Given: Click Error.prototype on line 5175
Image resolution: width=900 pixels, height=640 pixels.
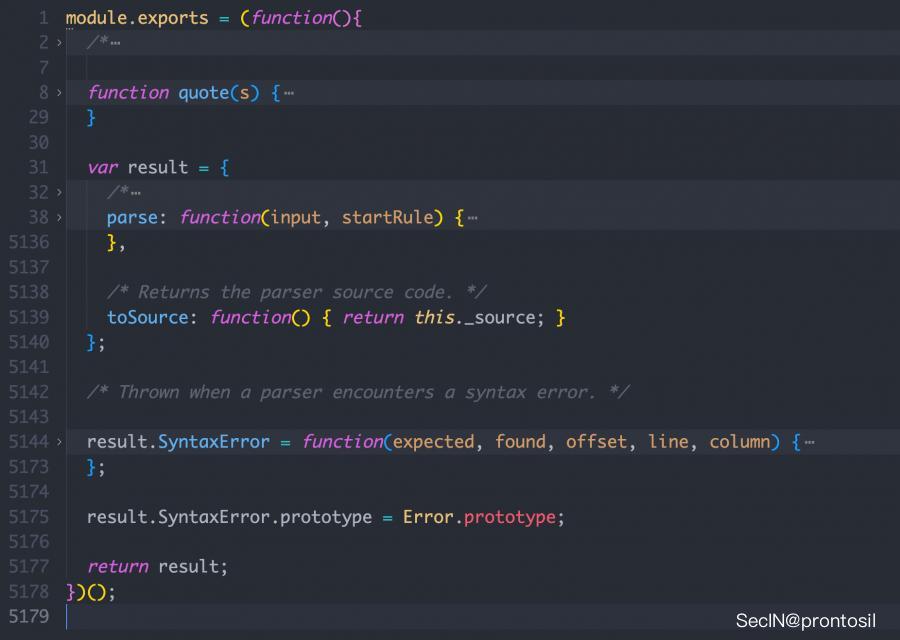Looking at the screenshot, I should [x=478, y=517].
